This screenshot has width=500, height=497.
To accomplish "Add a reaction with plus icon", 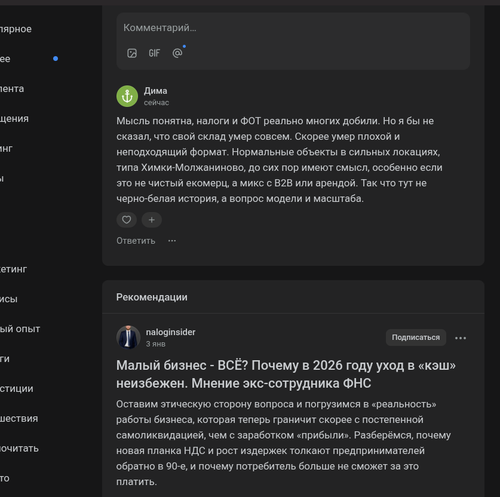I will click(x=152, y=220).
